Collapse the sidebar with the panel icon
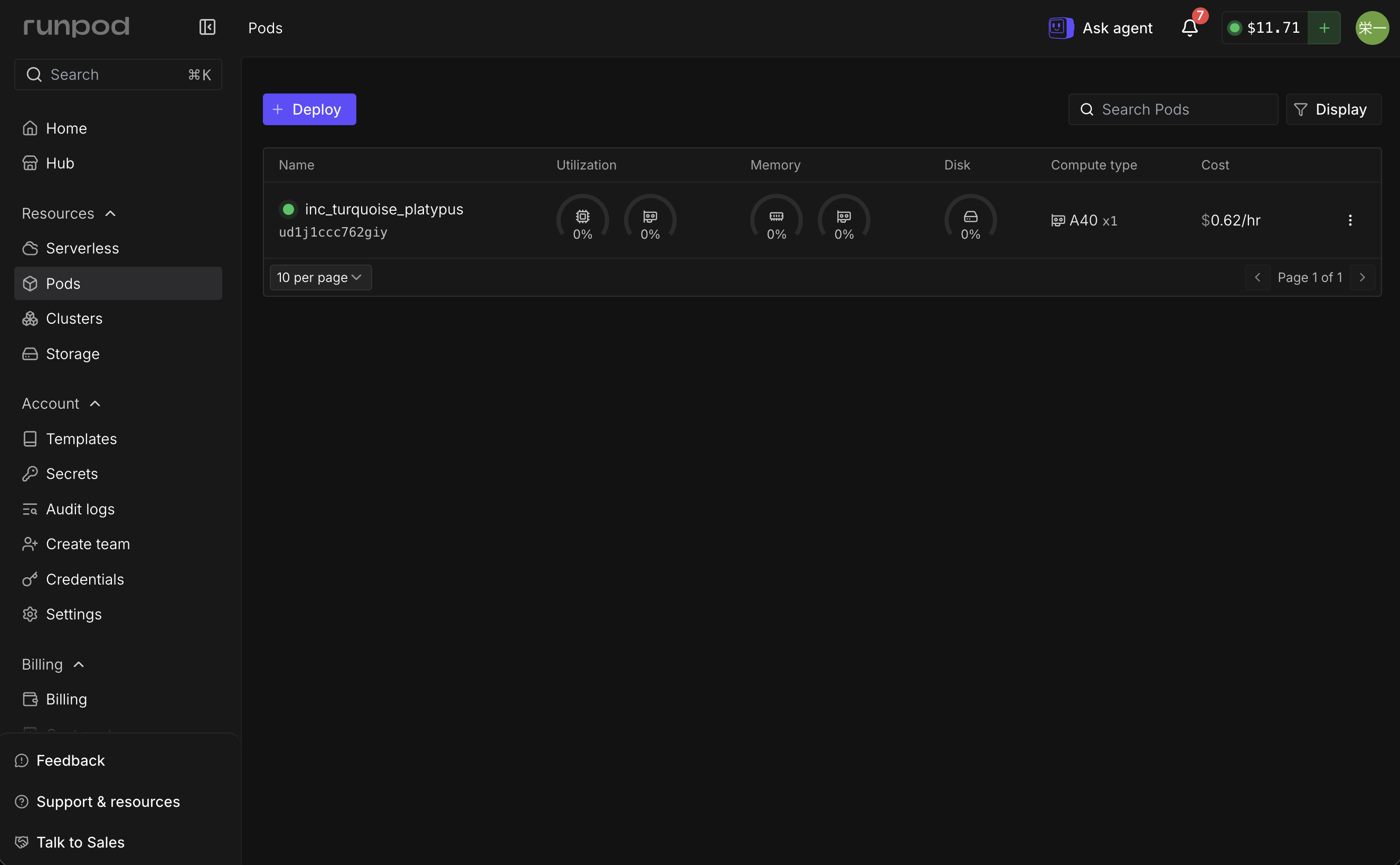 coord(207,27)
